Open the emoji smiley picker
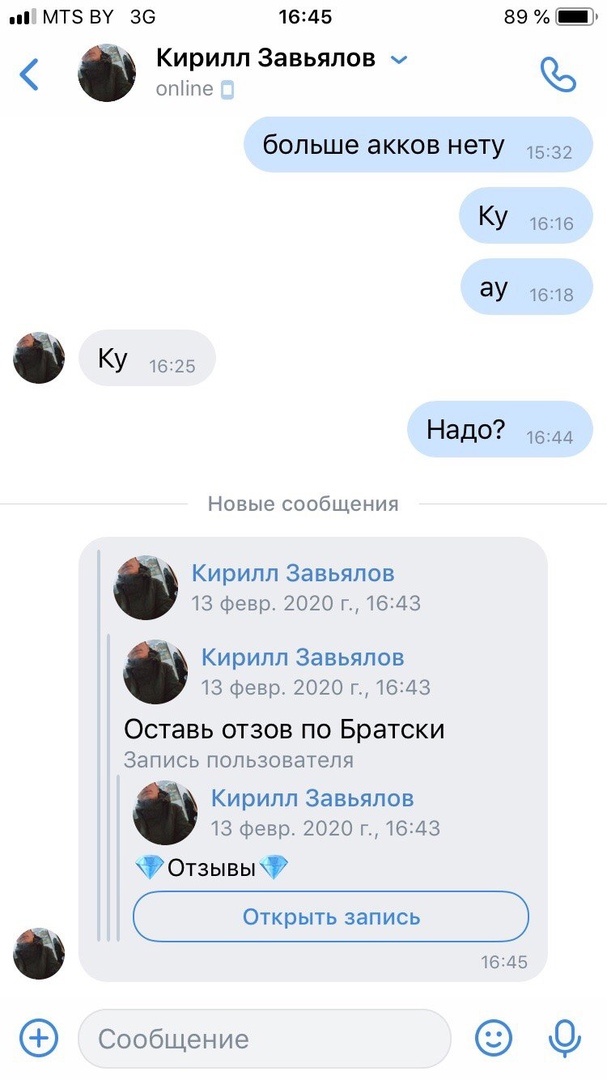 (x=494, y=1037)
